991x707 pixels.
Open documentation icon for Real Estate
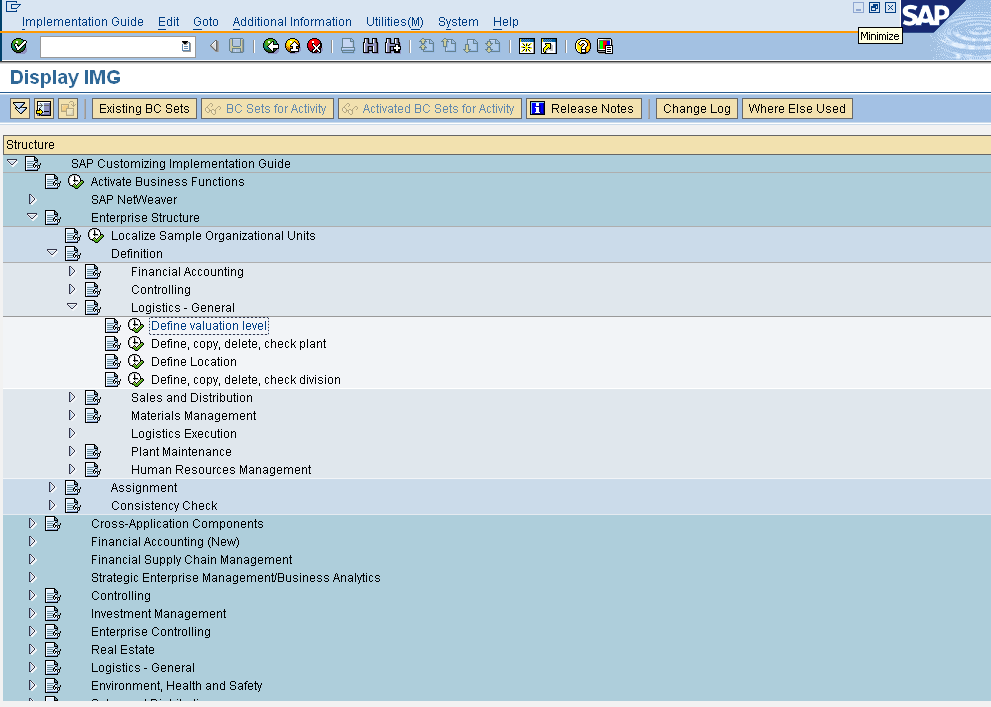tap(53, 650)
